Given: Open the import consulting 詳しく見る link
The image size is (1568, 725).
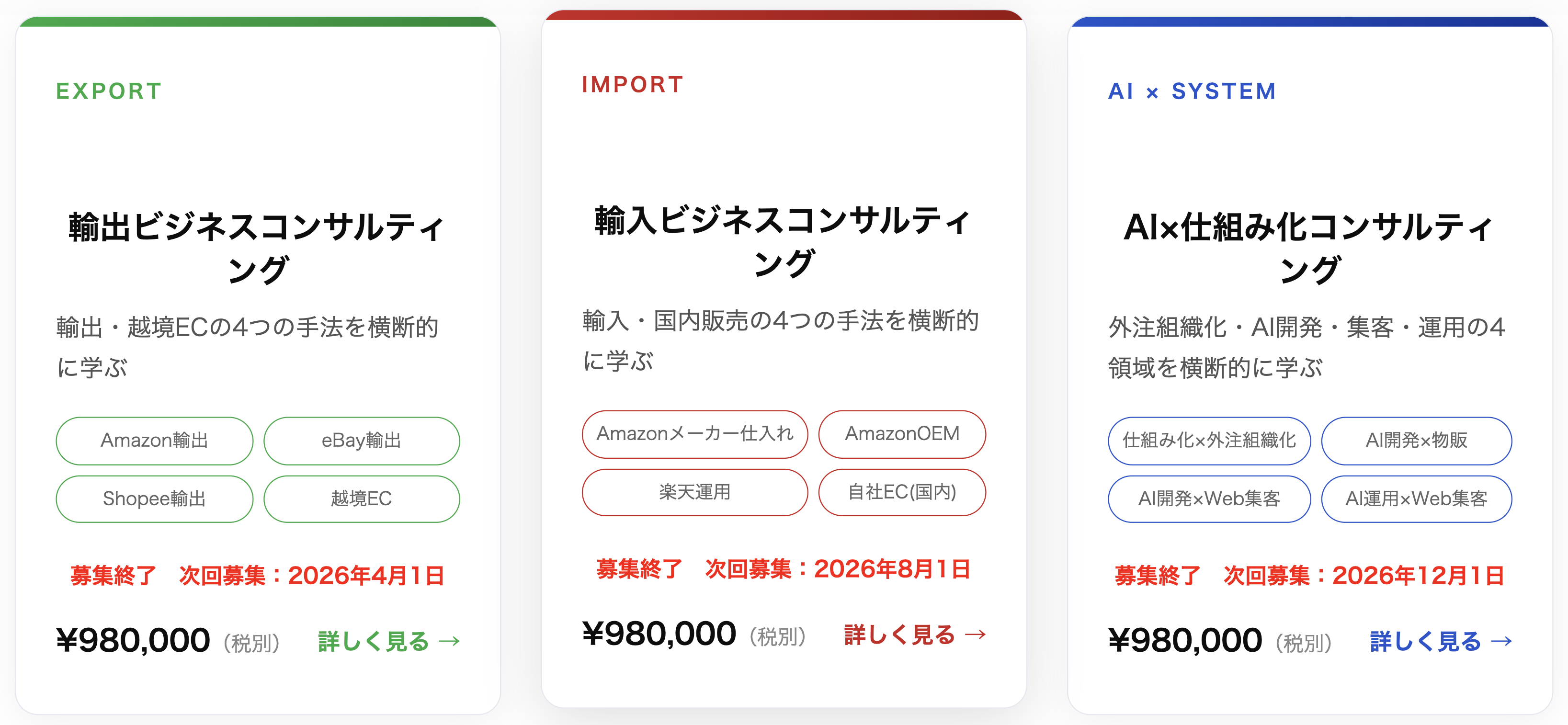Looking at the screenshot, I should (x=914, y=635).
